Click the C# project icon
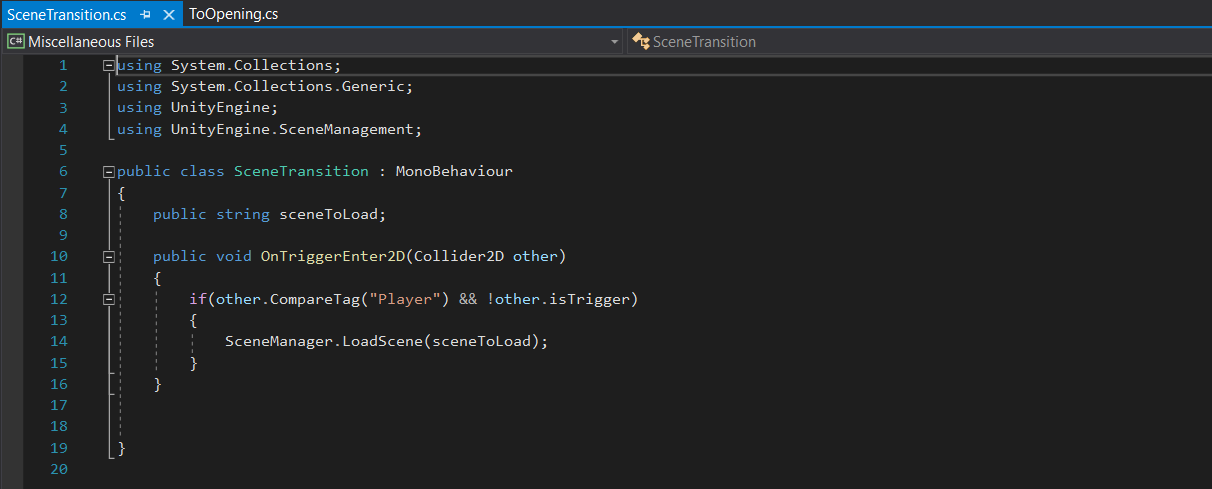This screenshot has width=1212, height=489. pos(16,42)
